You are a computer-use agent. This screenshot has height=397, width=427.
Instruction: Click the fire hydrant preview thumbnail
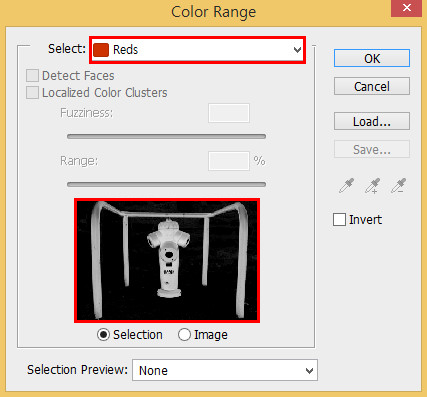click(167, 261)
